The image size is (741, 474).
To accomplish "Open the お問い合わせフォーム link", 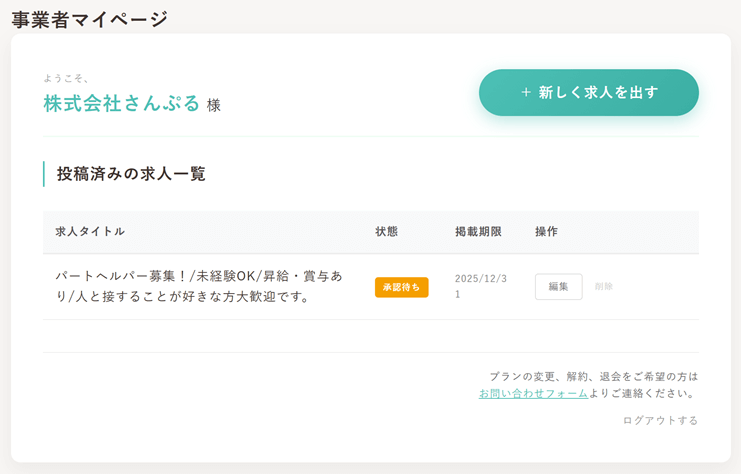I will click(533, 394).
